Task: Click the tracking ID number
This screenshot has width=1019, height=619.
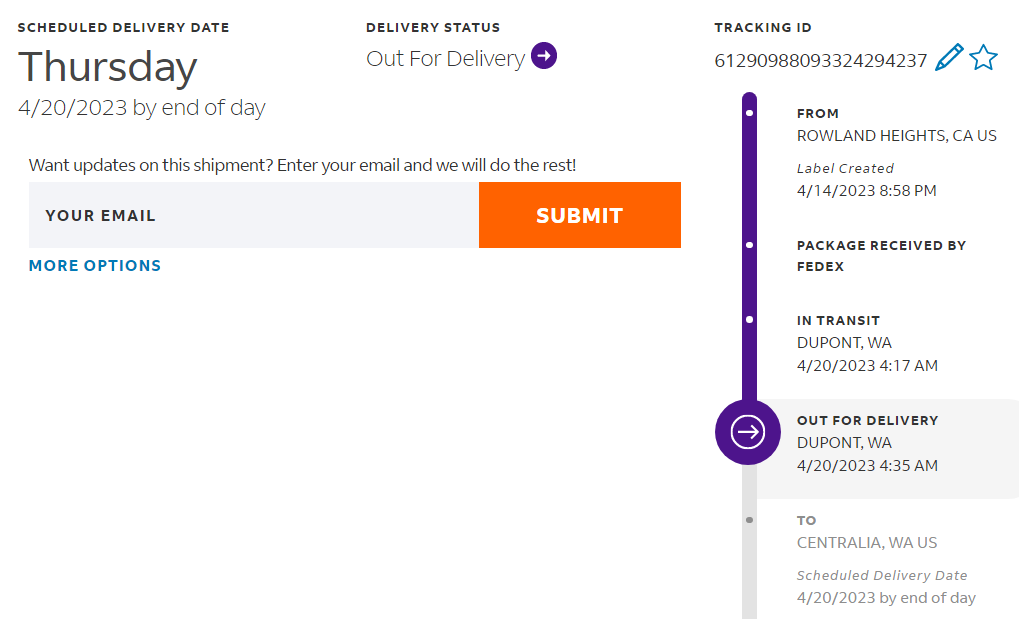Action: click(820, 60)
